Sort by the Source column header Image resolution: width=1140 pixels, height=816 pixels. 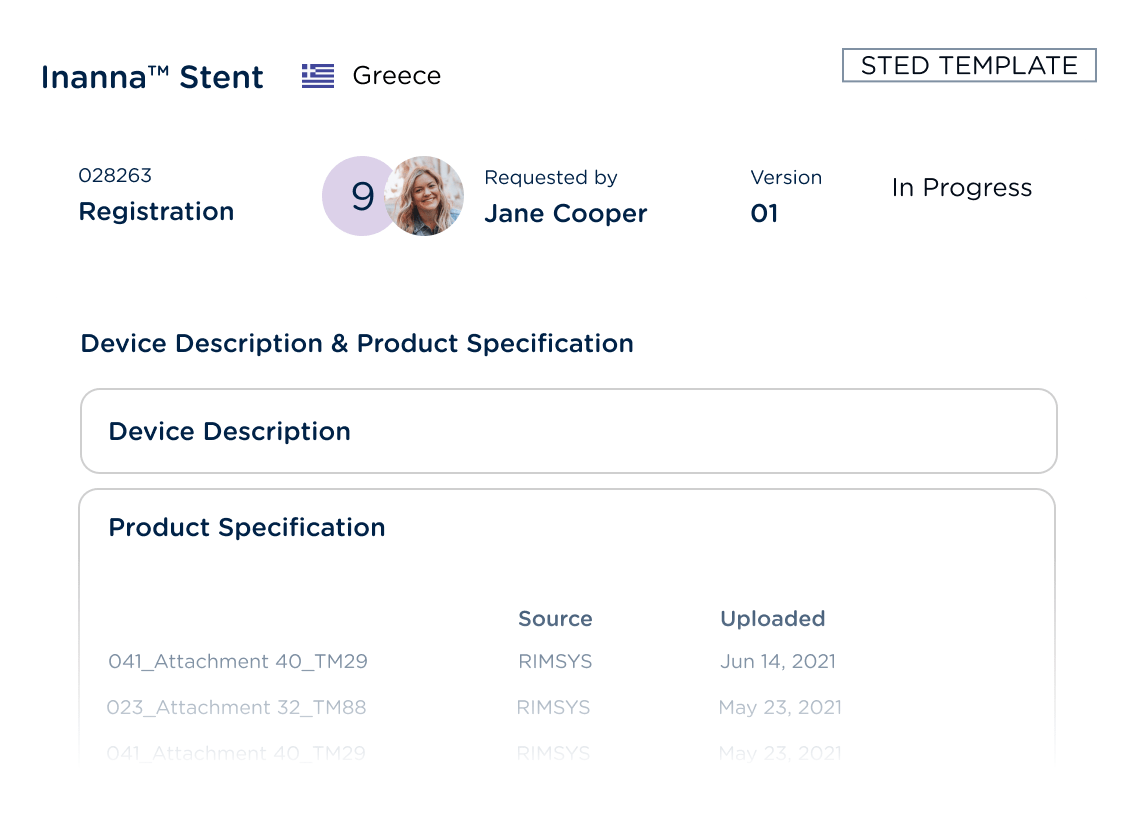[555, 619]
